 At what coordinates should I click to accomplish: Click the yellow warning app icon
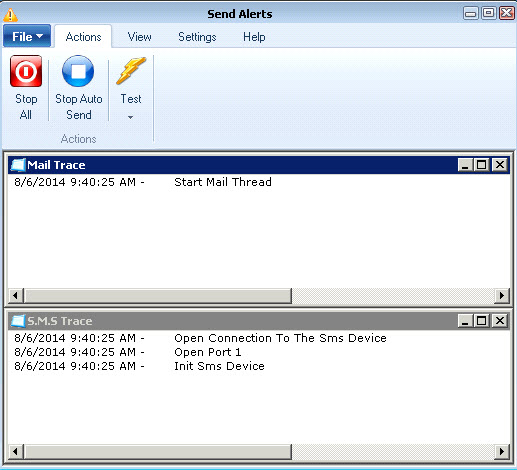10,15
